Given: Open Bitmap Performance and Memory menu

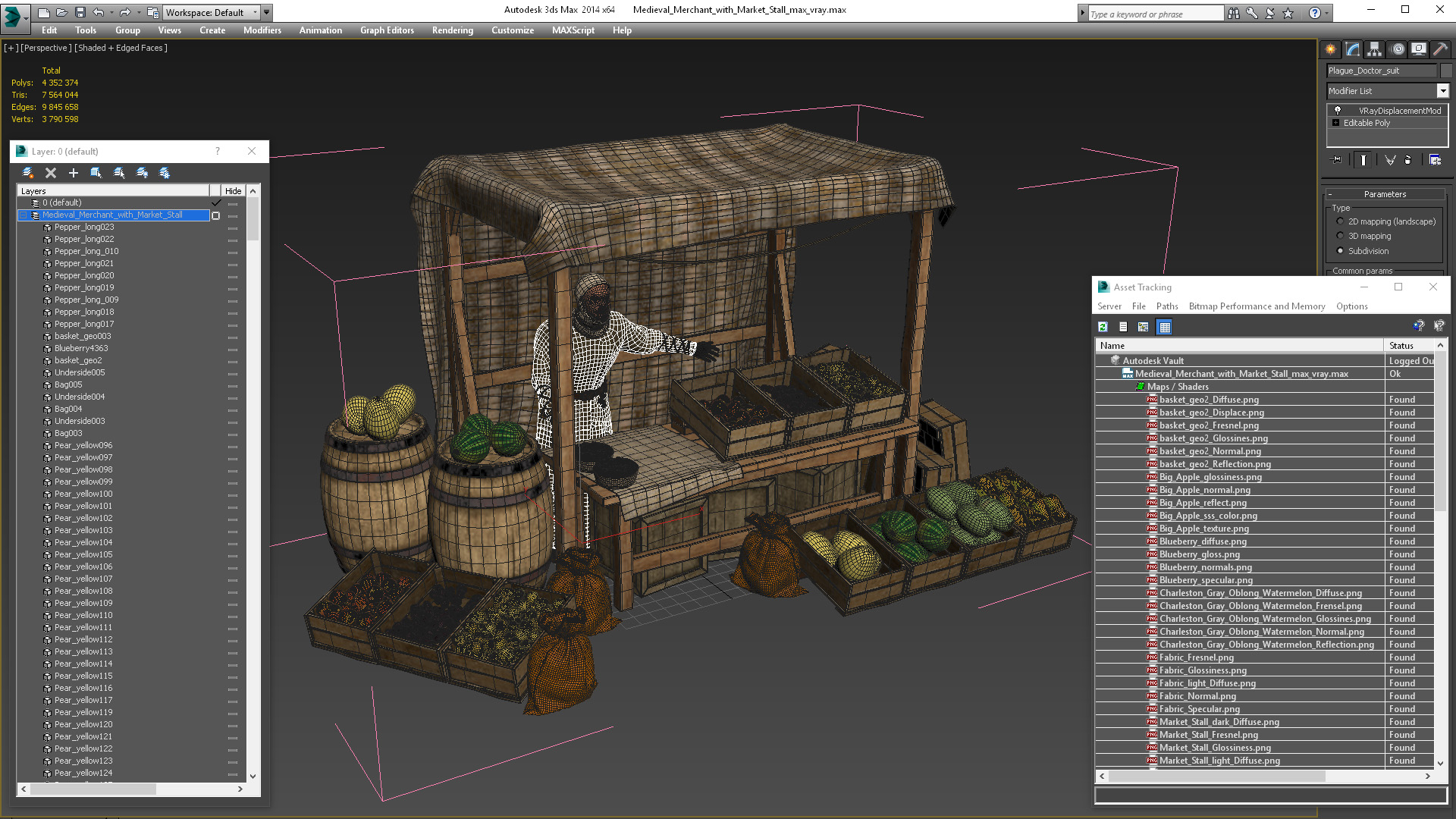Looking at the screenshot, I should (x=1257, y=306).
